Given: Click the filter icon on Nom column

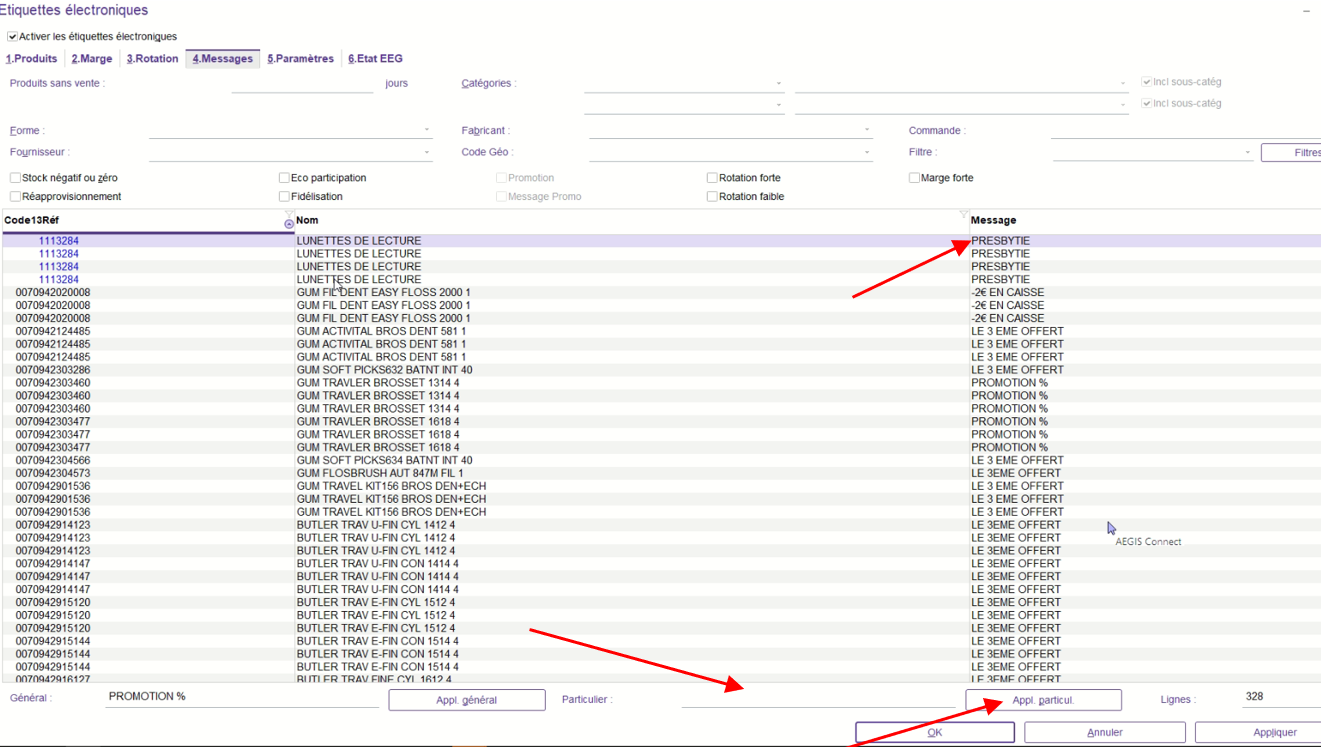Looking at the screenshot, I should click(963, 214).
